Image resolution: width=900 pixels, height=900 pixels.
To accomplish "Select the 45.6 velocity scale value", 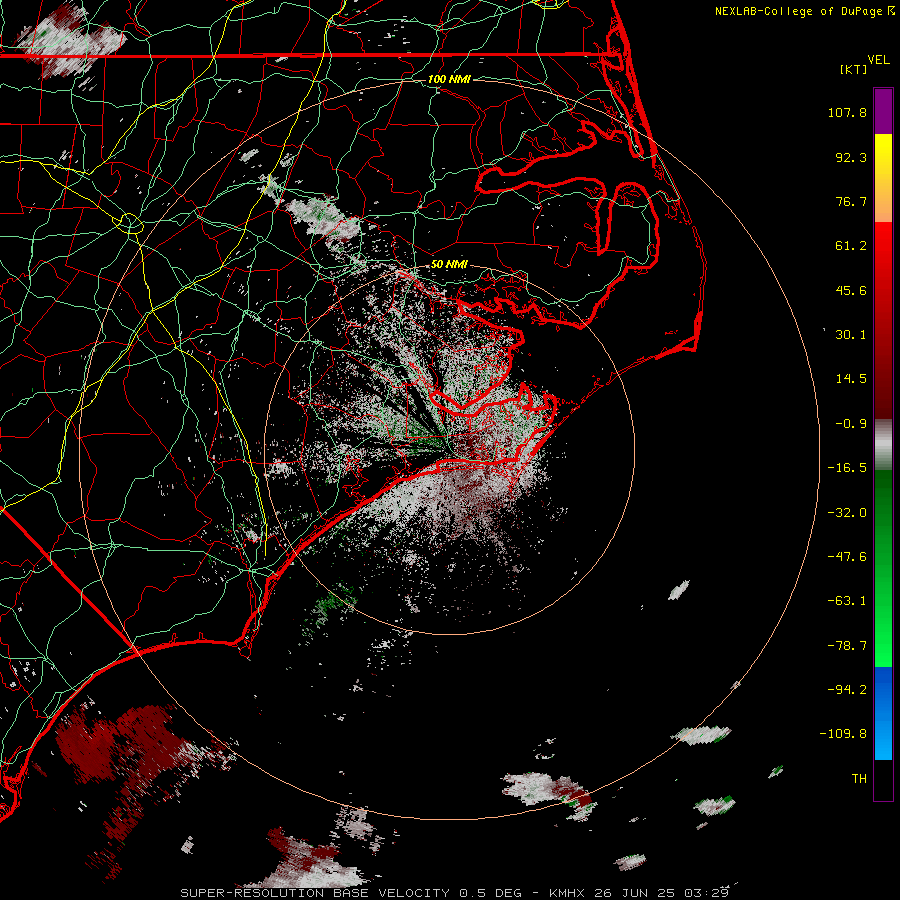I will tap(851, 290).
